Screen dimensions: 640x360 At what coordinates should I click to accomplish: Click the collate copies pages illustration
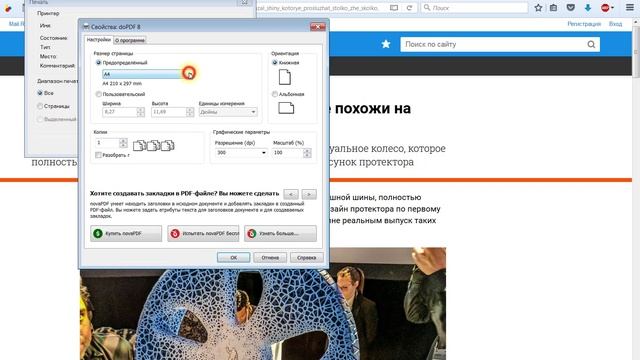tap(153, 145)
